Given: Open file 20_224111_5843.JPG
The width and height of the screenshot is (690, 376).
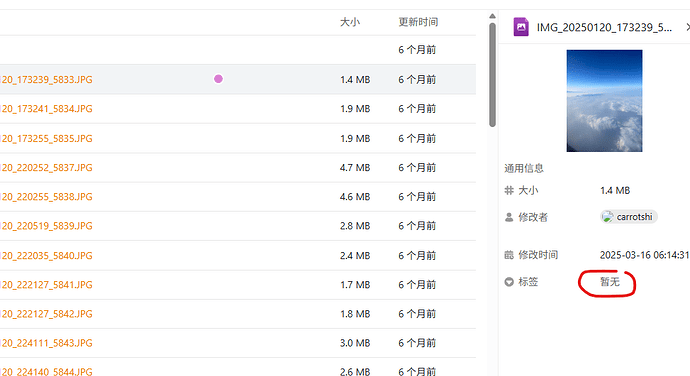Looking at the screenshot, I should coord(46,343).
